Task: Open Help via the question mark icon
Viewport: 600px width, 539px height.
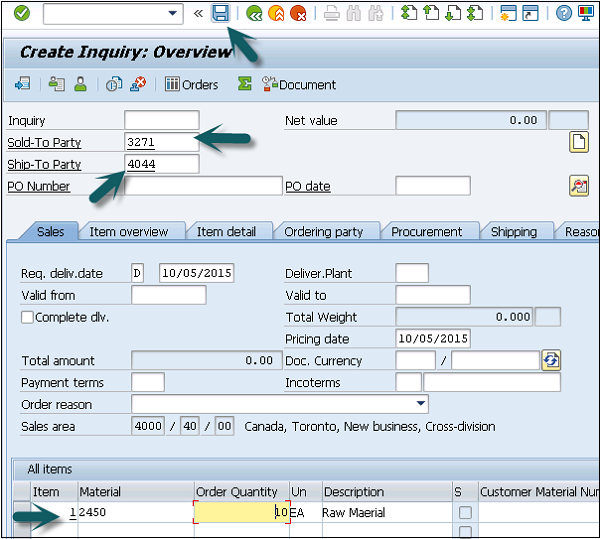Action: pos(563,13)
